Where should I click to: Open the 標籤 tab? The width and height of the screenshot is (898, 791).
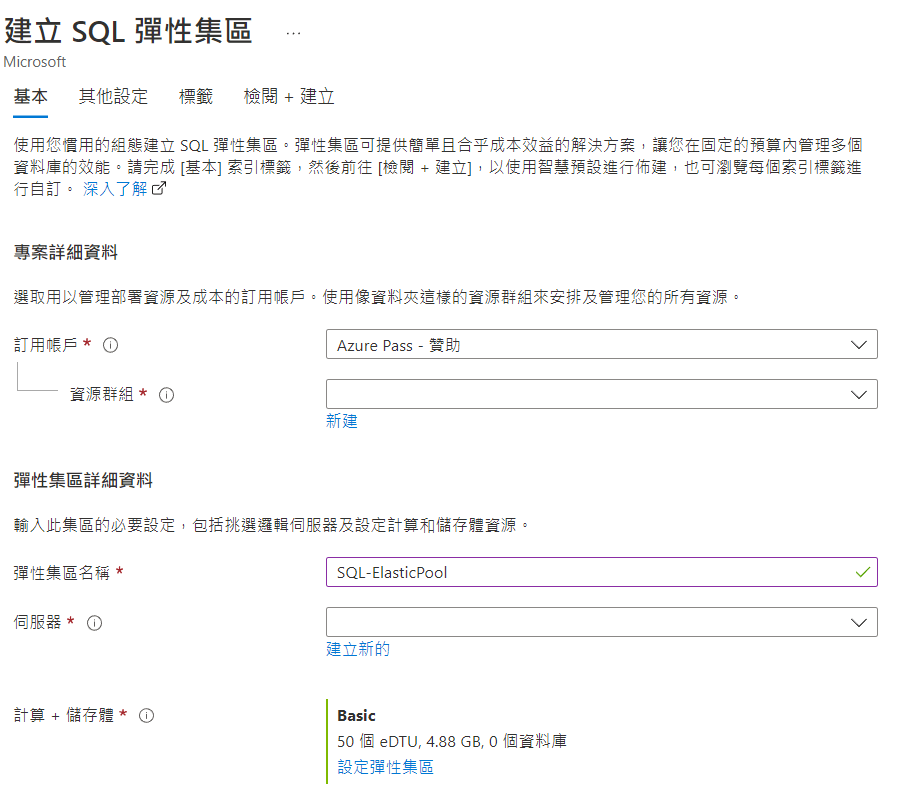click(195, 97)
